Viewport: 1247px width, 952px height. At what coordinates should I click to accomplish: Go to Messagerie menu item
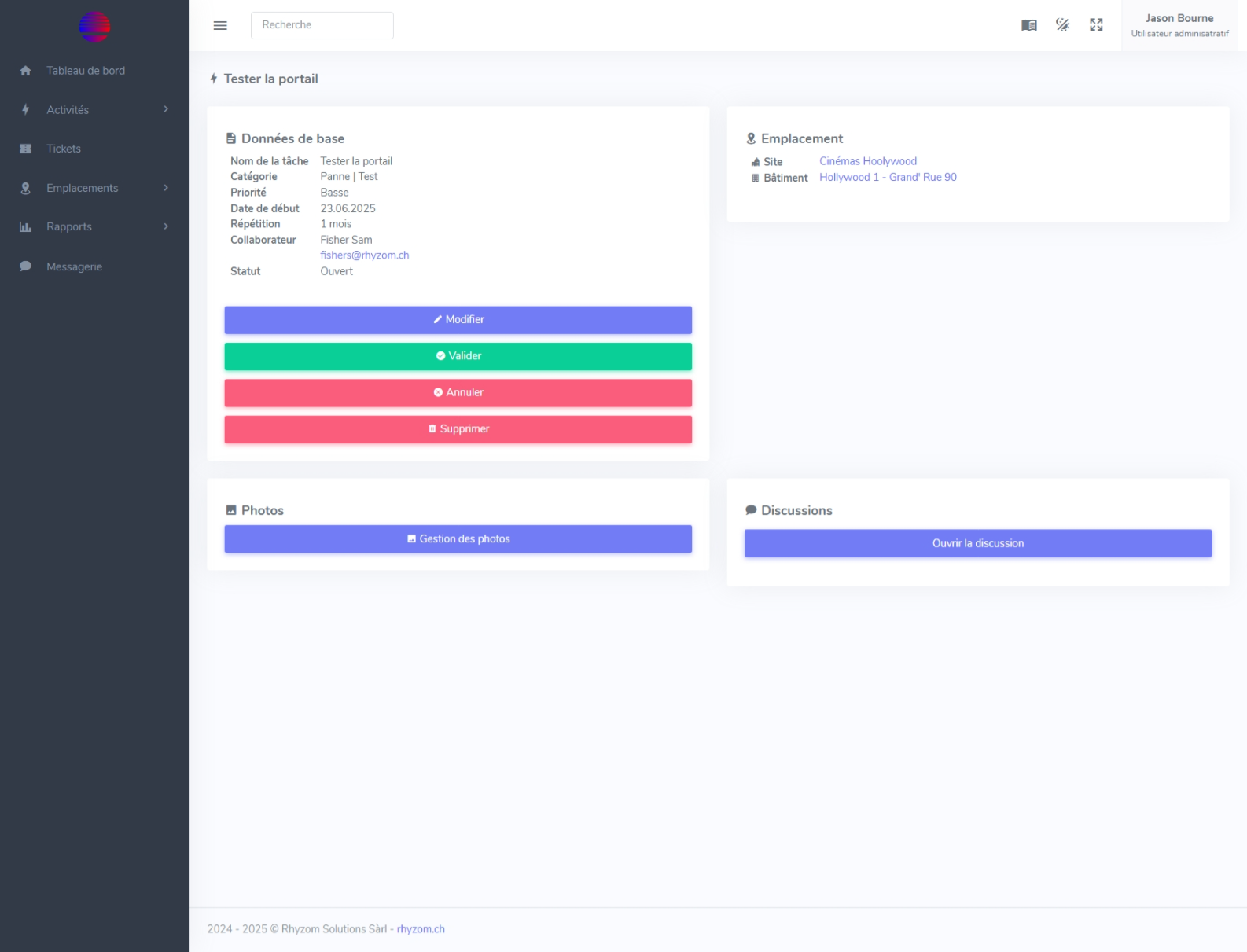pyautogui.click(x=74, y=266)
